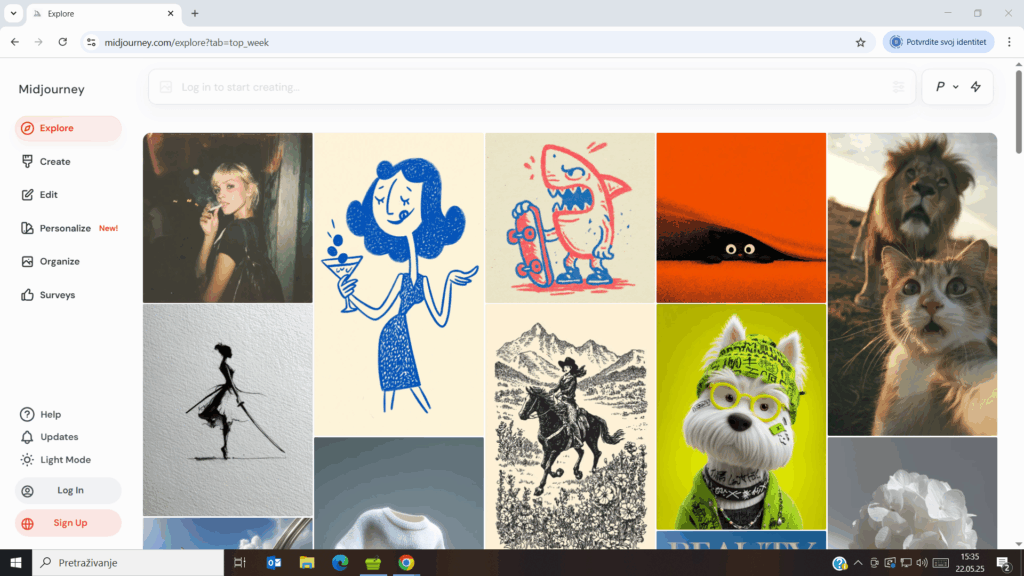Open the orange fabric with eyes image
Image resolution: width=1024 pixels, height=576 pixels.
741,217
